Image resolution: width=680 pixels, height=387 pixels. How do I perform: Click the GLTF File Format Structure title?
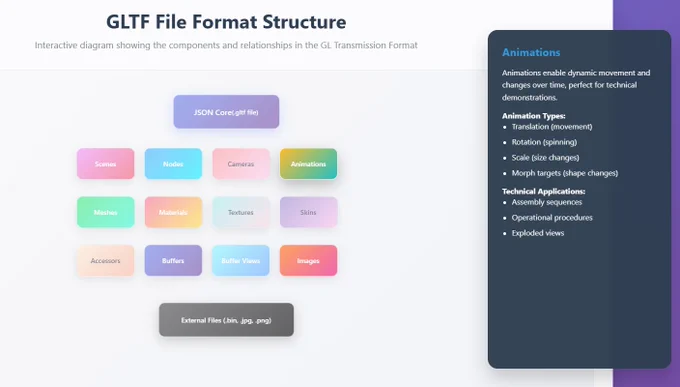pos(226,22)
